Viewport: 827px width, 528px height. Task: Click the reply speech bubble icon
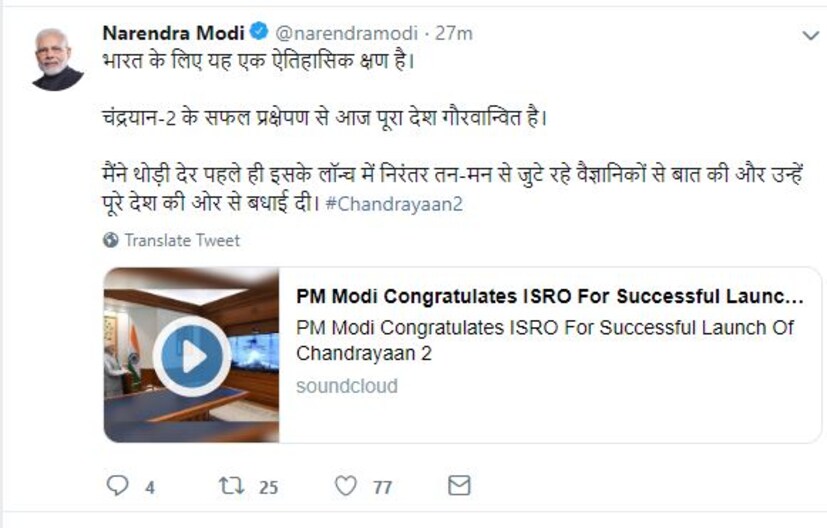point(117,486)
